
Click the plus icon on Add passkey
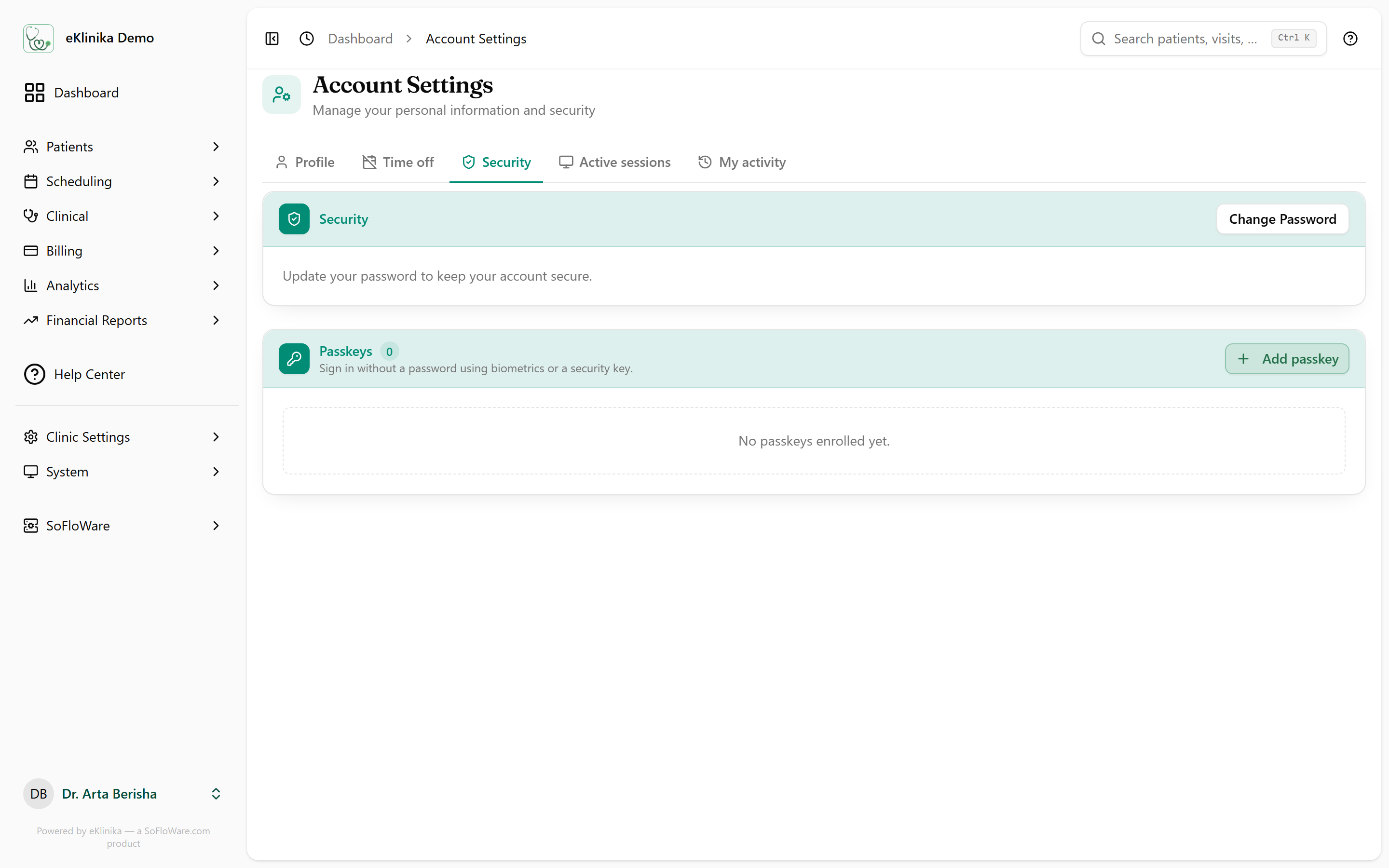click(1243, 359)
